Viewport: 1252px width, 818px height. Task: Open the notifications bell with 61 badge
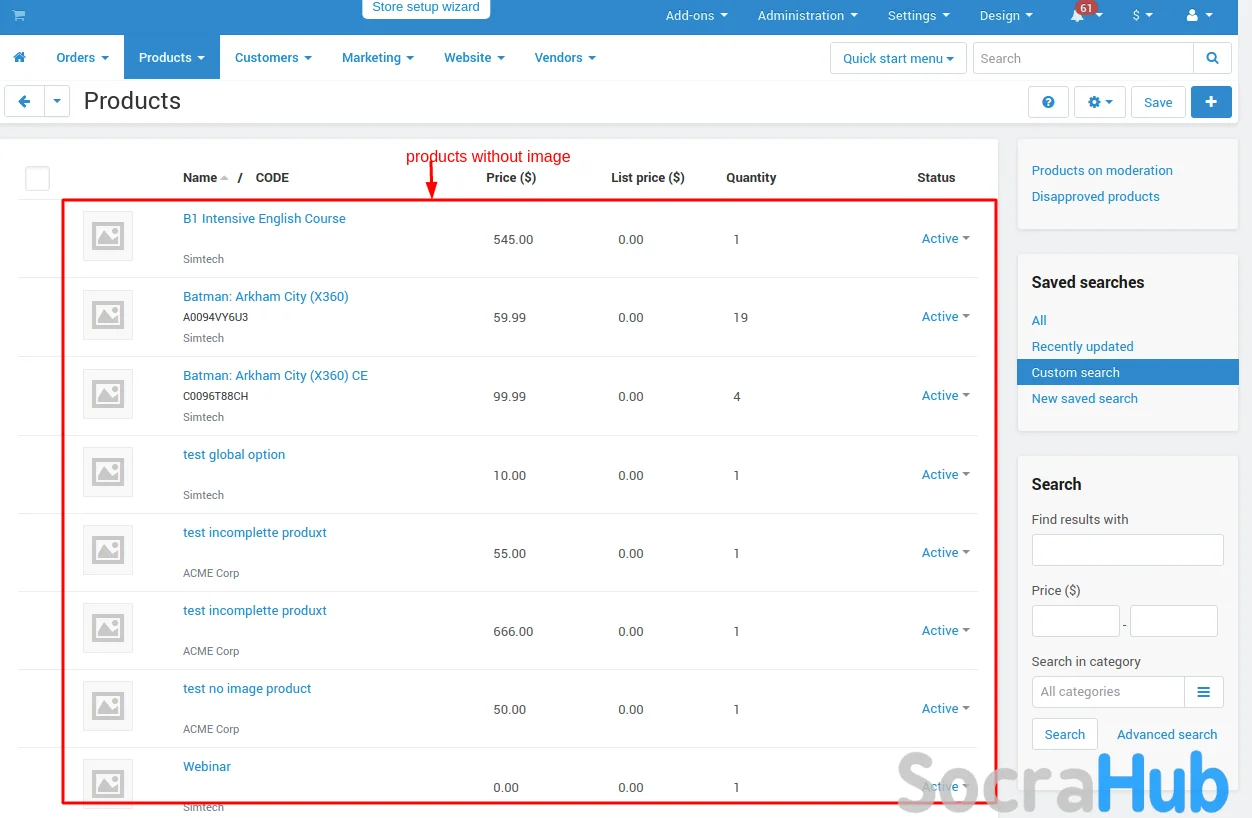1079,16
